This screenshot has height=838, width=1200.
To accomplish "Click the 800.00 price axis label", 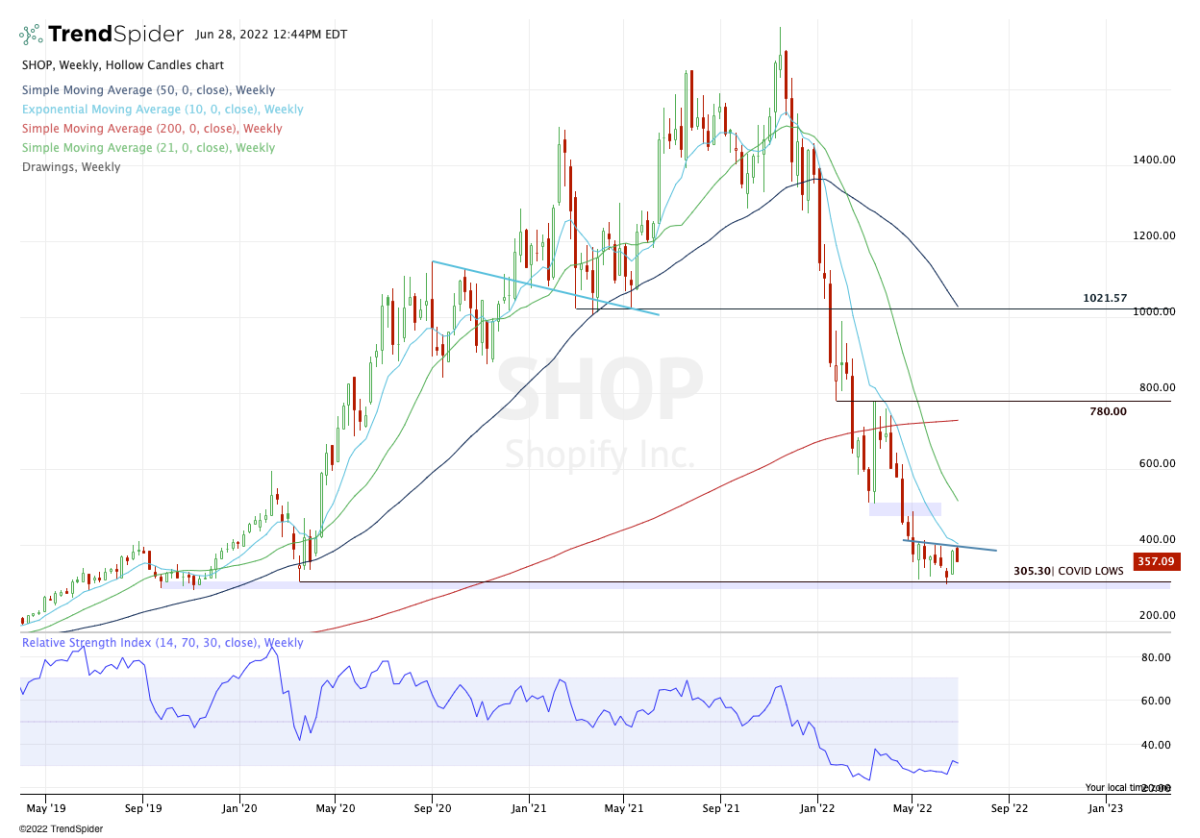I will point(1157,388).
